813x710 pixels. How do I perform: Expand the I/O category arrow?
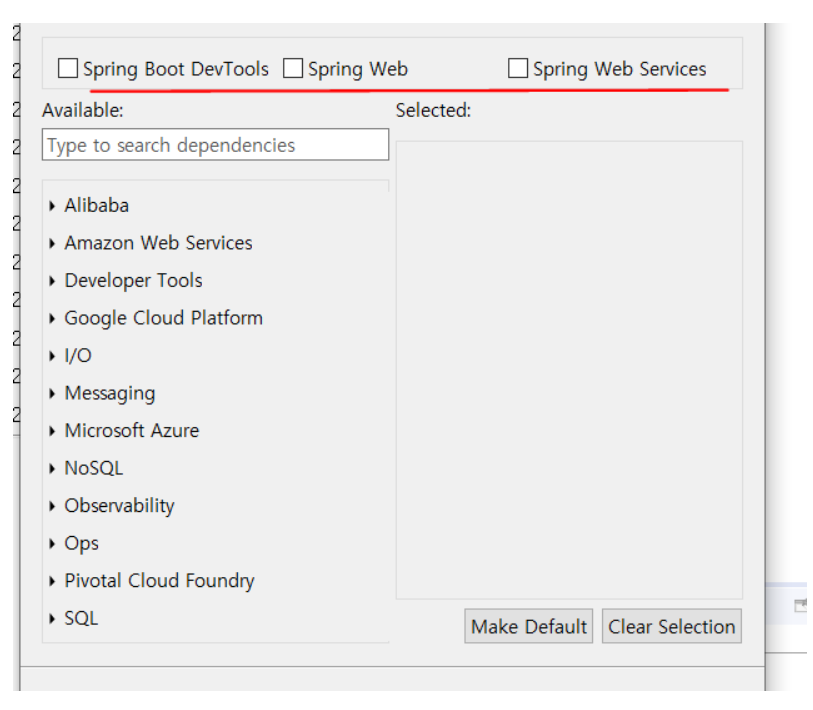52,356
